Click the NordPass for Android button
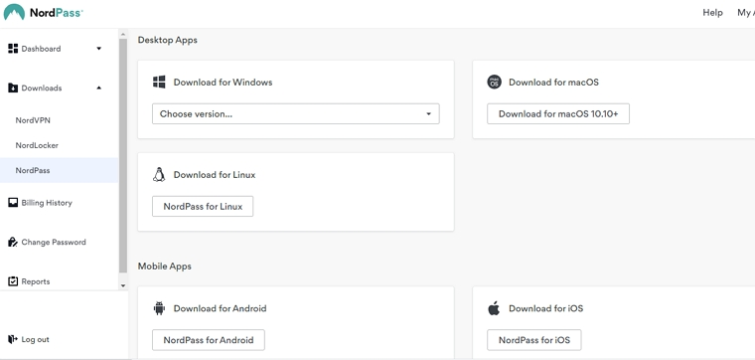The height and width of the screenshot is (360, 755). tap(208, 340)
